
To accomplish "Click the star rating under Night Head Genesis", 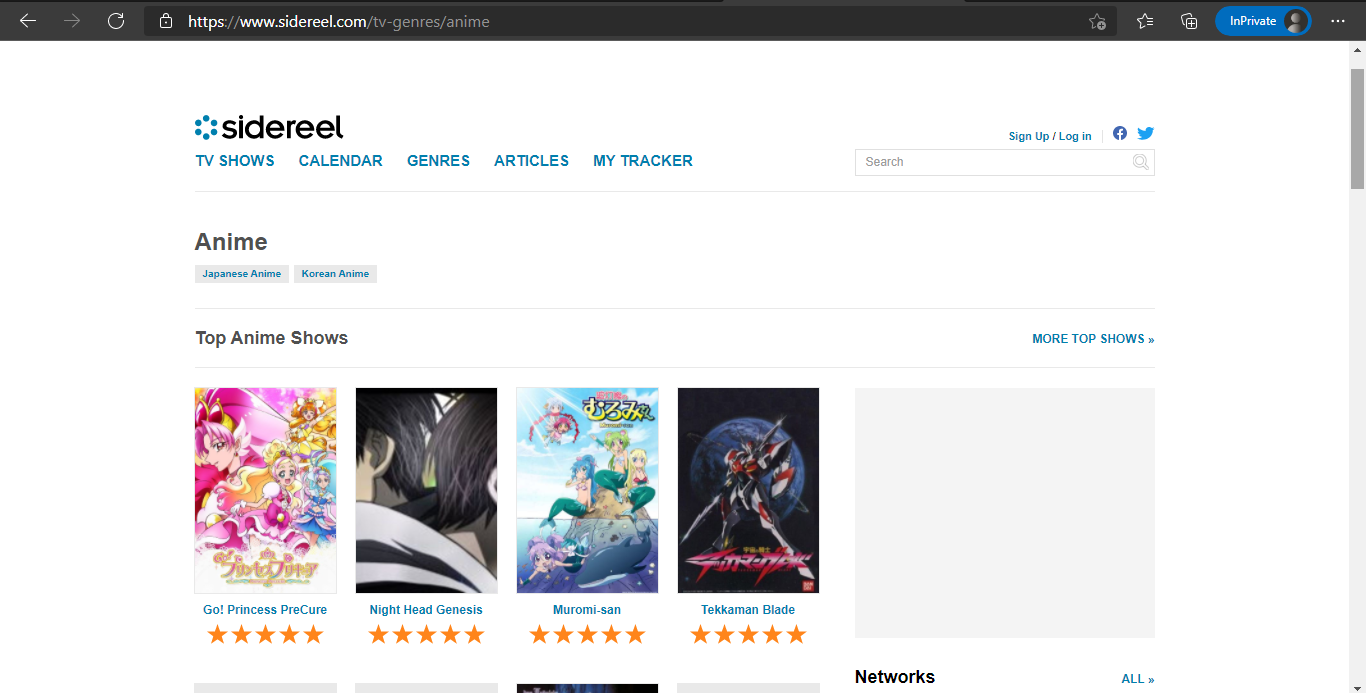I will [x=426, y=635].
